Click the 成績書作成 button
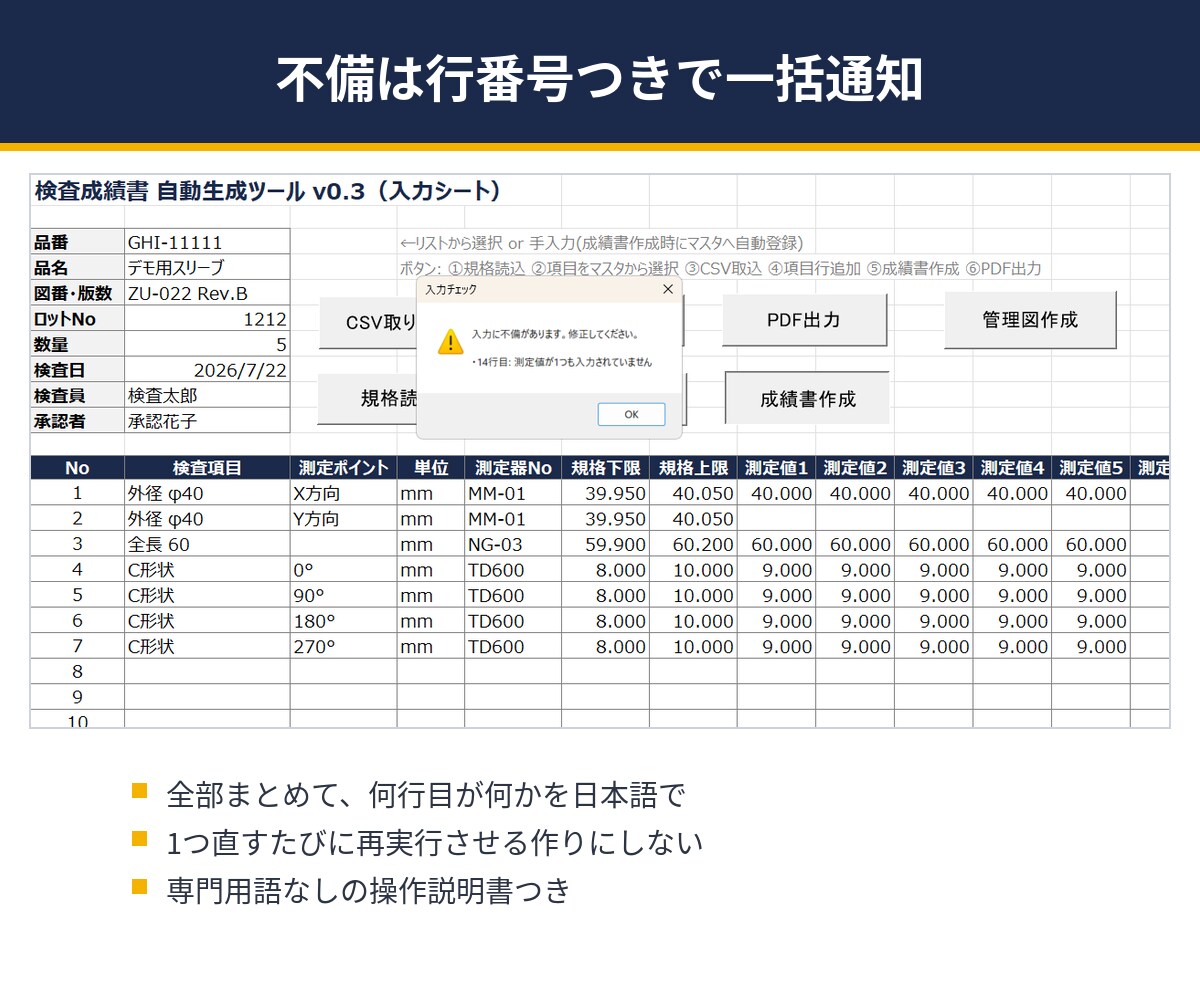Screen dimensions: 1200x1000 tap(807, 398)
